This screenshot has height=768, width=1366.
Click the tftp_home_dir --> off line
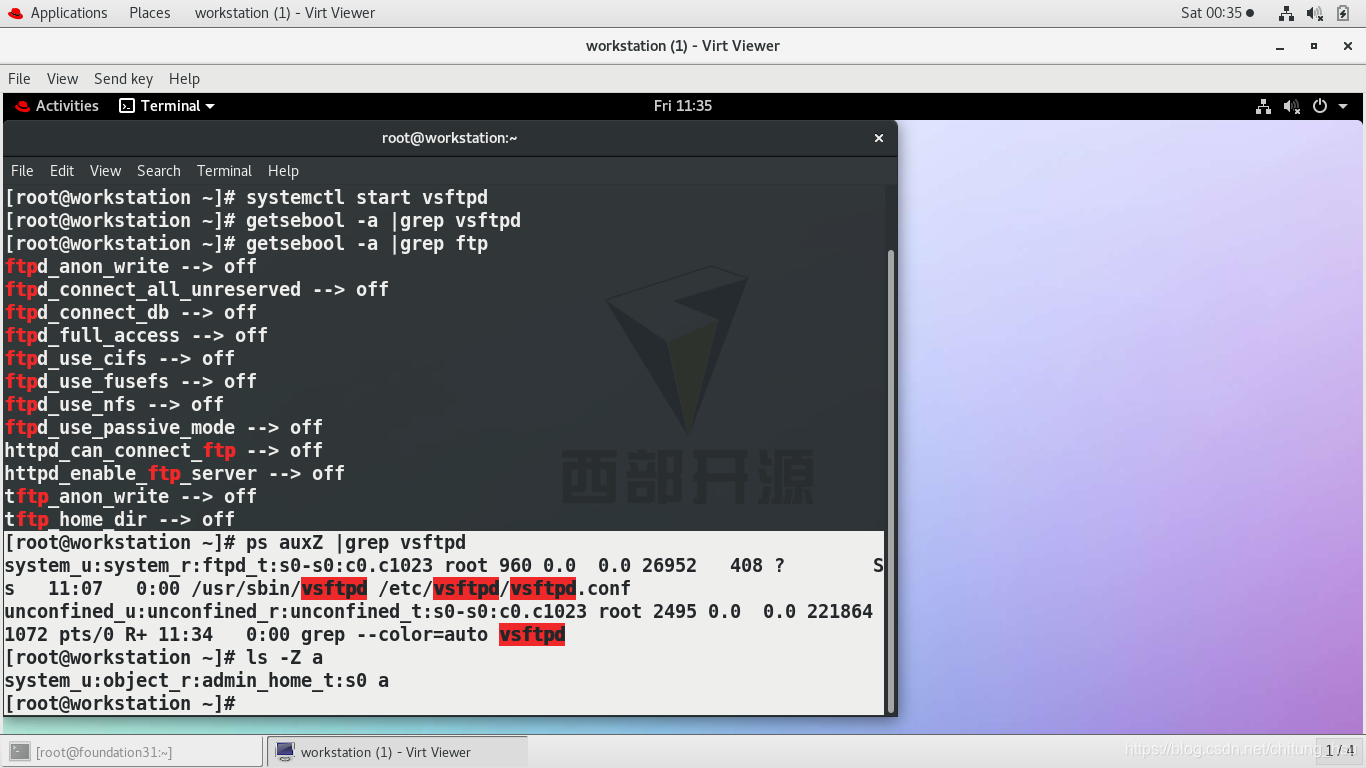(x=120, y=519)
